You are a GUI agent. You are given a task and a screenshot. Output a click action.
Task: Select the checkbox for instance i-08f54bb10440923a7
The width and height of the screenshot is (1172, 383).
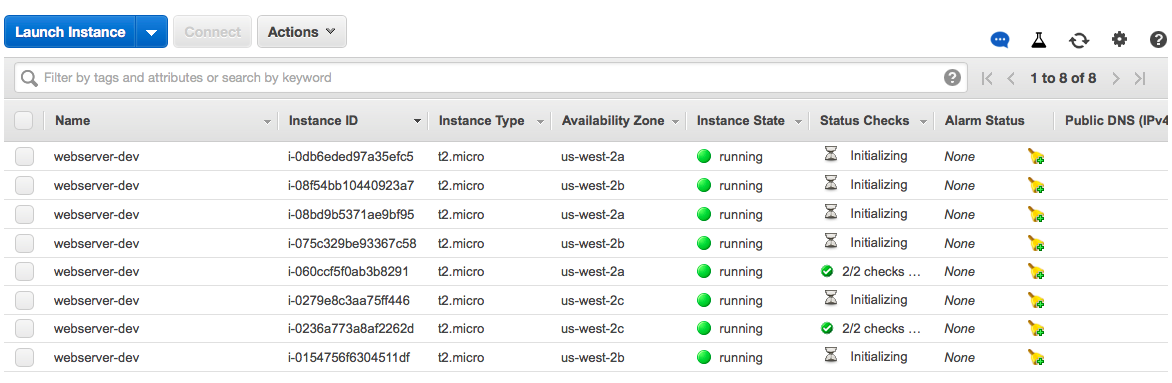point(25,186)
